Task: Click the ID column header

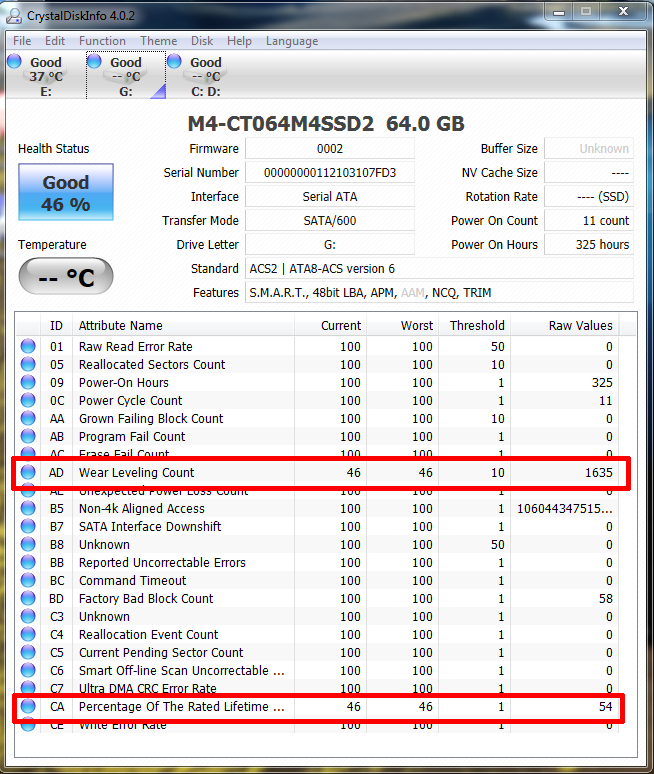Action: click(x=56, y=326)
